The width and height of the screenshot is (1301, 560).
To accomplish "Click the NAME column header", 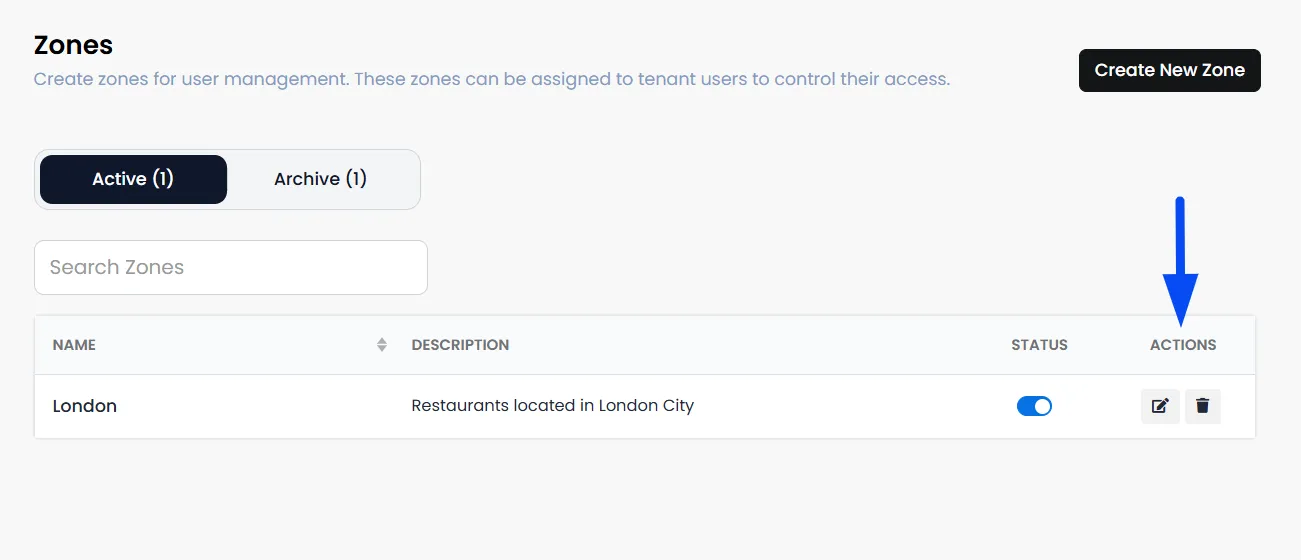I will [x=74, y=345].
